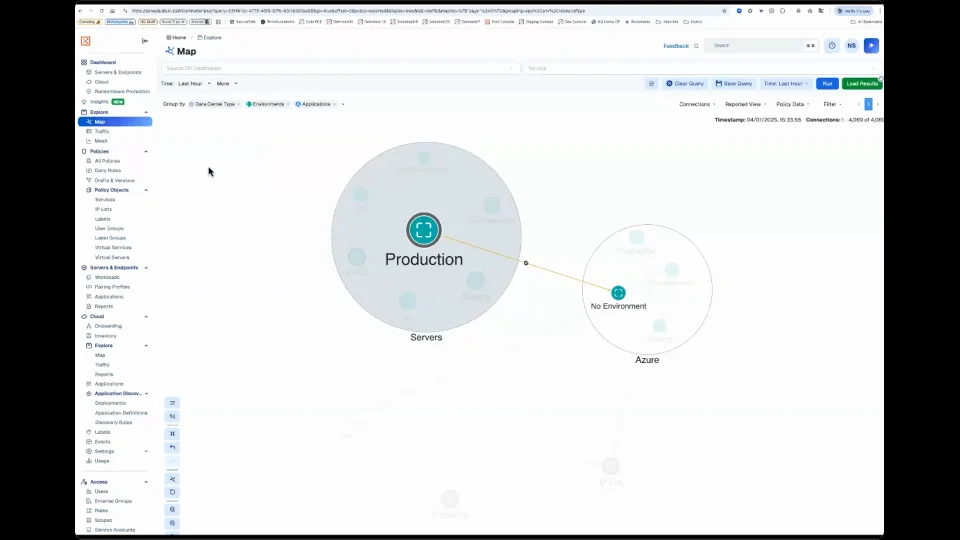
Task: Open the Time: Last Hour dropdown beside More
Action: pos(194,83)
